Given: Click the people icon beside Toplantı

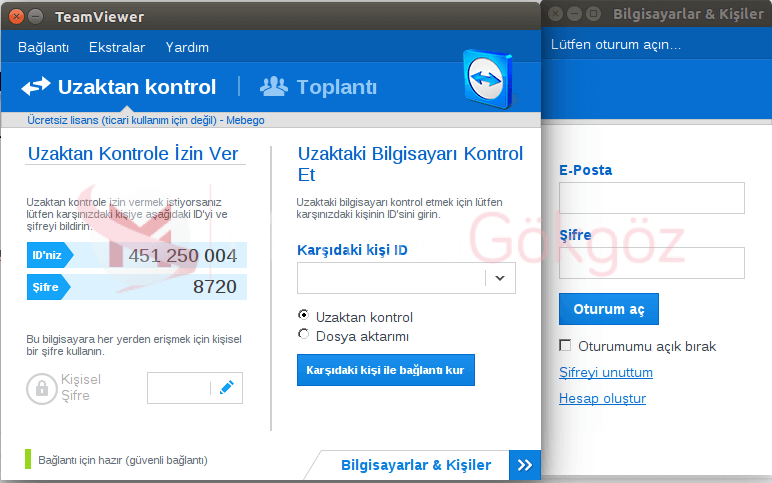Looking at the screenshot, I should [x=274, y=87].
